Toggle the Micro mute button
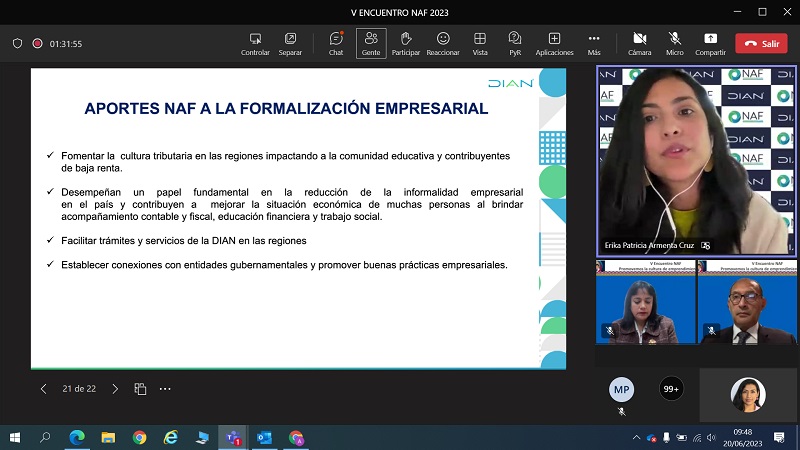 (x=674, y=44)
